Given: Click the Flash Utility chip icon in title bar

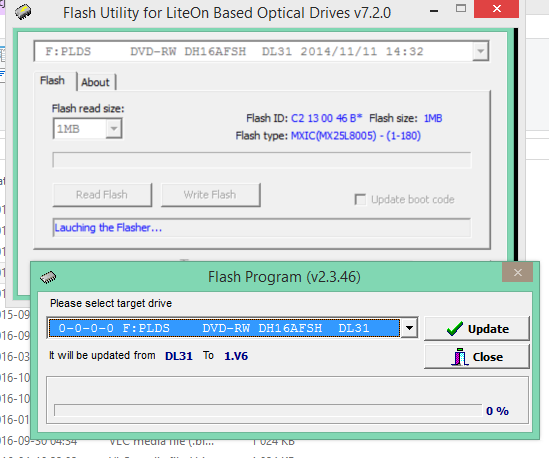Looking at the screenshot, I should point(23,12).
